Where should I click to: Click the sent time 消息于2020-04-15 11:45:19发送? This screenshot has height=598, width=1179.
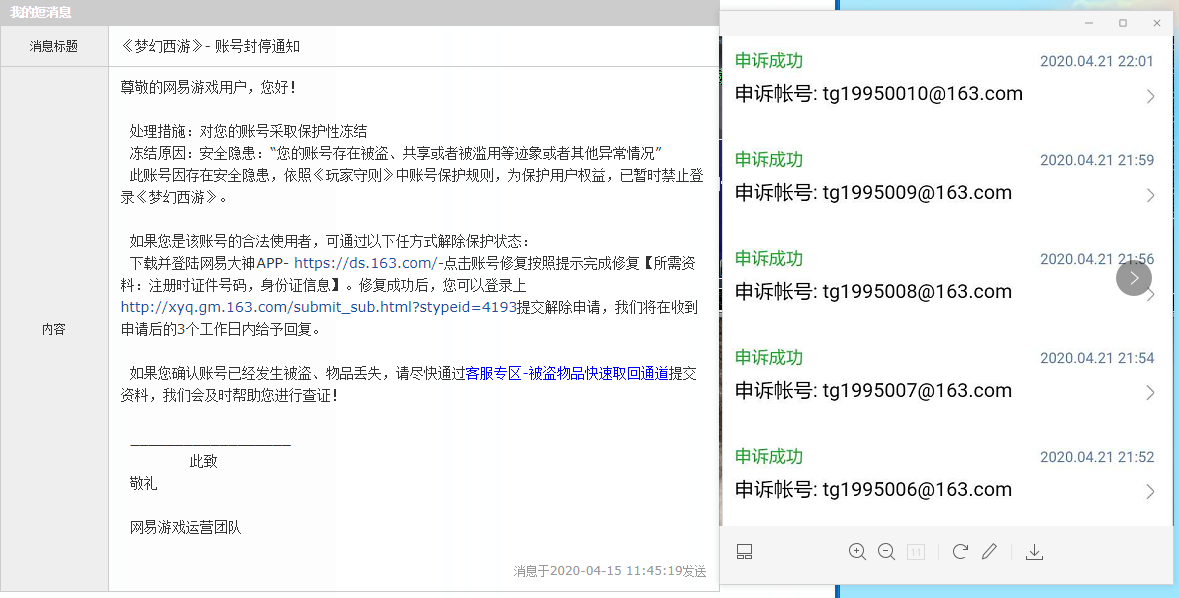click(x=610, y=572)
